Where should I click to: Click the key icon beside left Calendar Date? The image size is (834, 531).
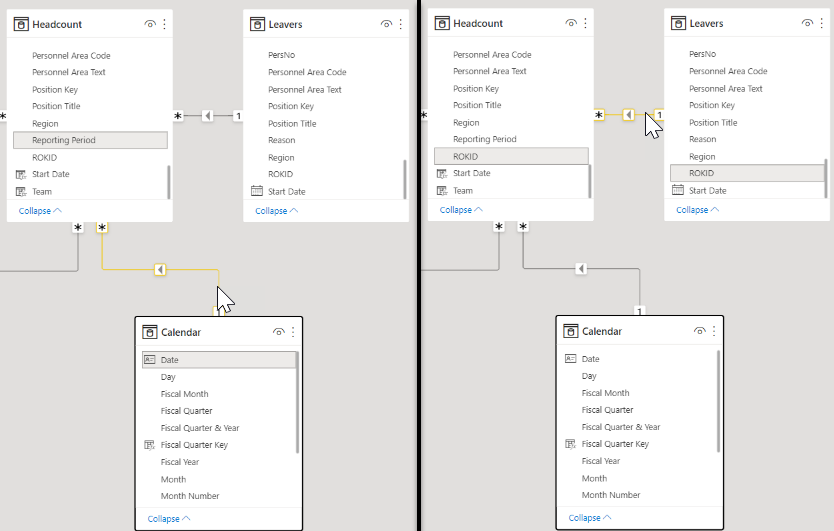click(149, 360)
